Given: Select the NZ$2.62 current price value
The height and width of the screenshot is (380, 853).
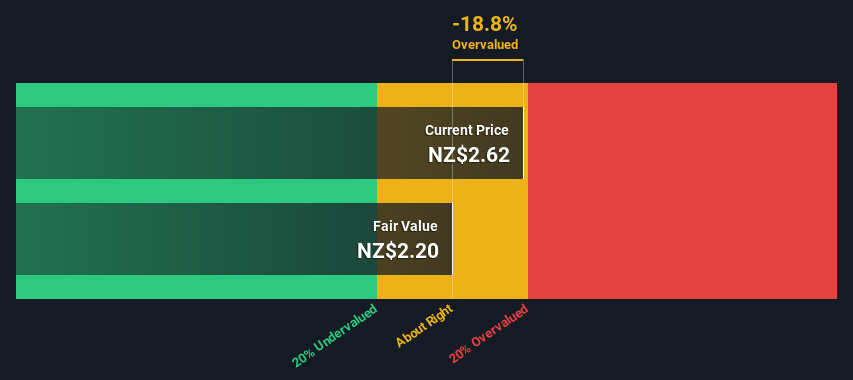Looking at the screenshot, I should point(469,155).
